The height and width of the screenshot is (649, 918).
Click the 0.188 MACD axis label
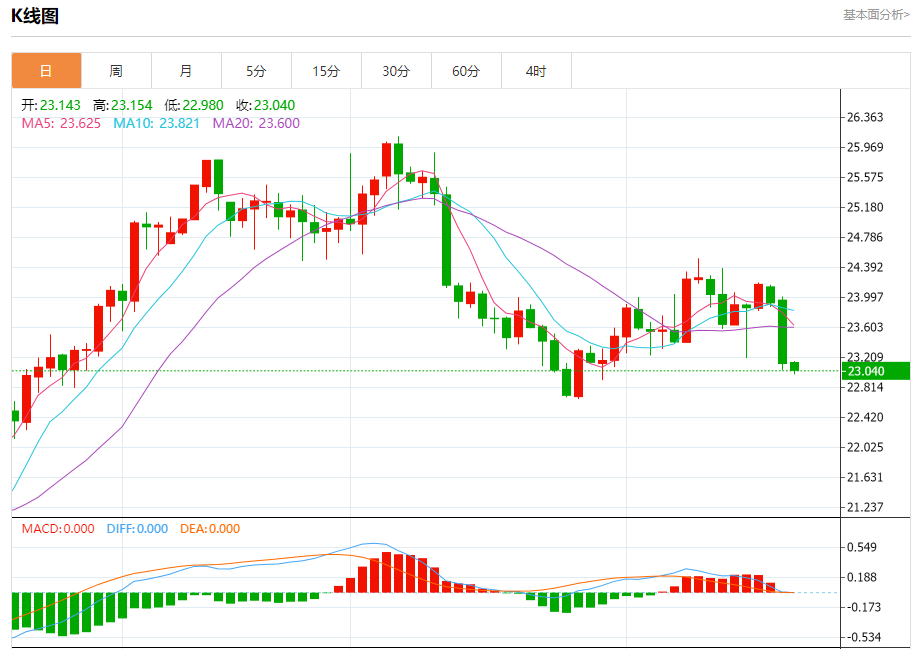click(862, 577)
